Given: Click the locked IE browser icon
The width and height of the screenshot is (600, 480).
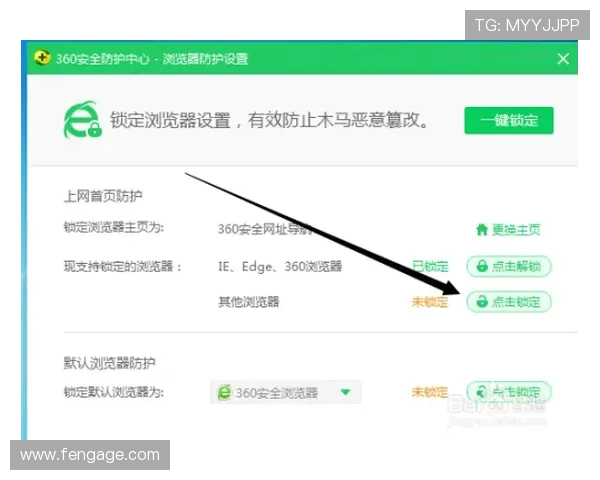Looking at the screenshot, I should click(x=82, y=119).
